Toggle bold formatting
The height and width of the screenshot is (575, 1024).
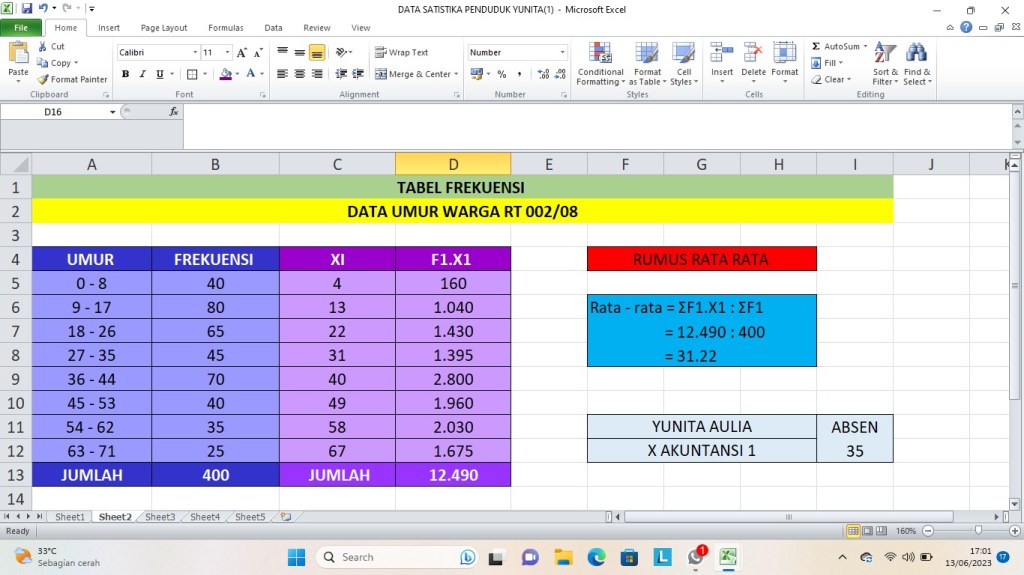(126, 74)
